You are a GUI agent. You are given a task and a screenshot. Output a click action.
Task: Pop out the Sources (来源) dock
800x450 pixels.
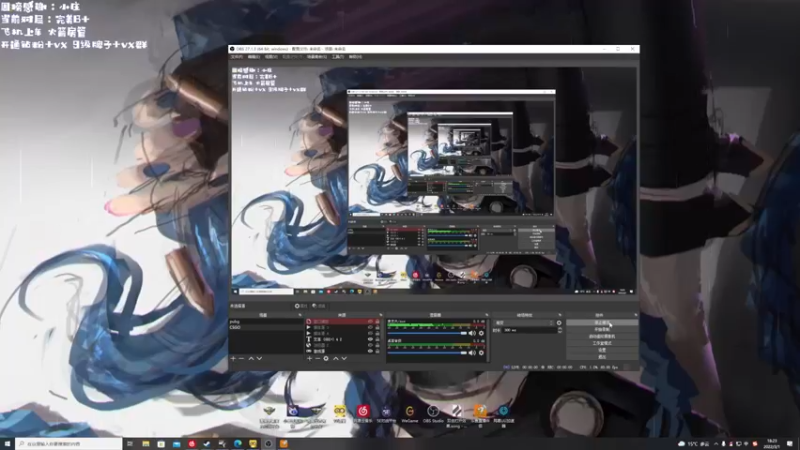pyautogui.click(x=381, y=315)
